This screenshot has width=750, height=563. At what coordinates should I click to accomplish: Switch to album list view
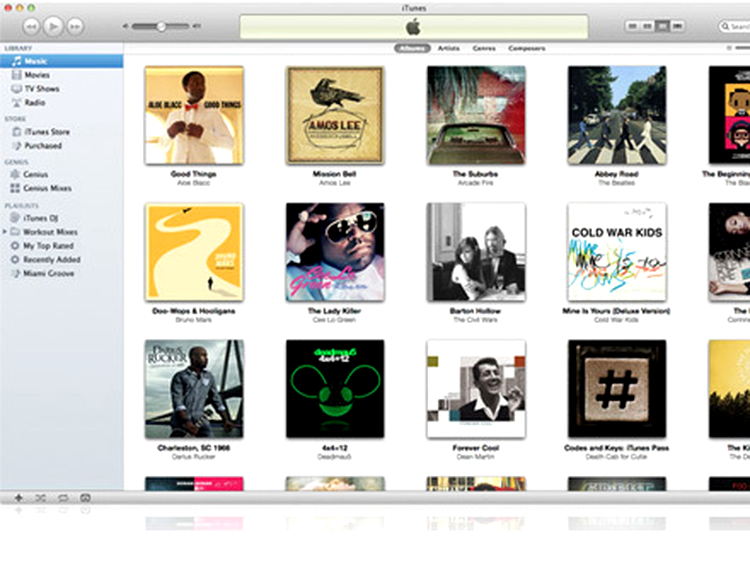(647, 26)
